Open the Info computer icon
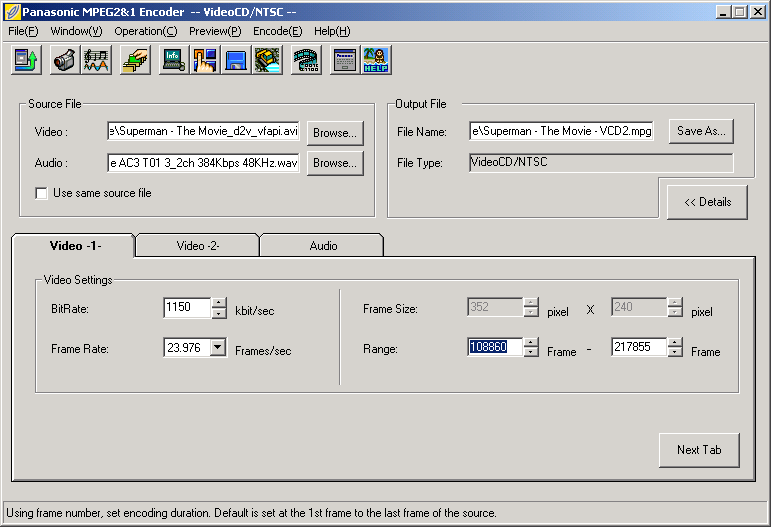771x527 pixels. tap(174, 60)
